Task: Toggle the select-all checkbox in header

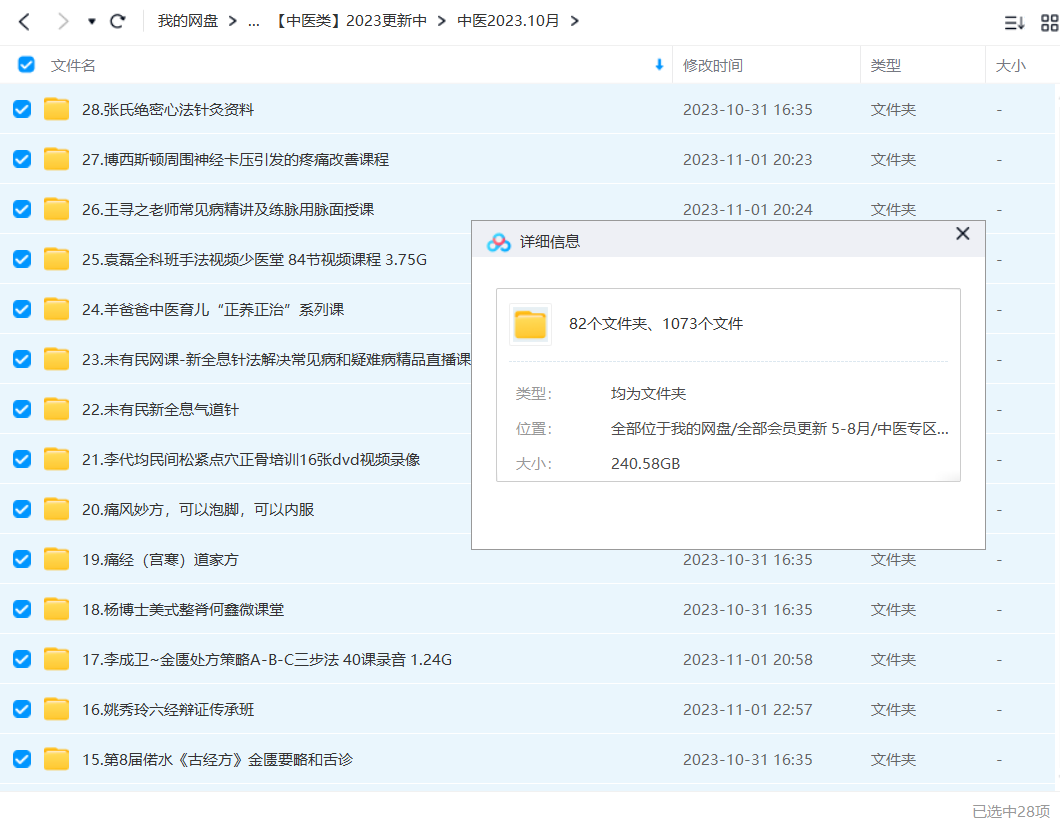Action: 27,65
